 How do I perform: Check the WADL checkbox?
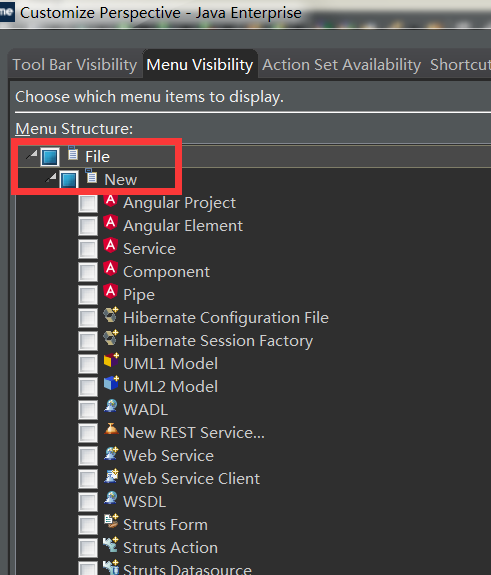[88, 410]
